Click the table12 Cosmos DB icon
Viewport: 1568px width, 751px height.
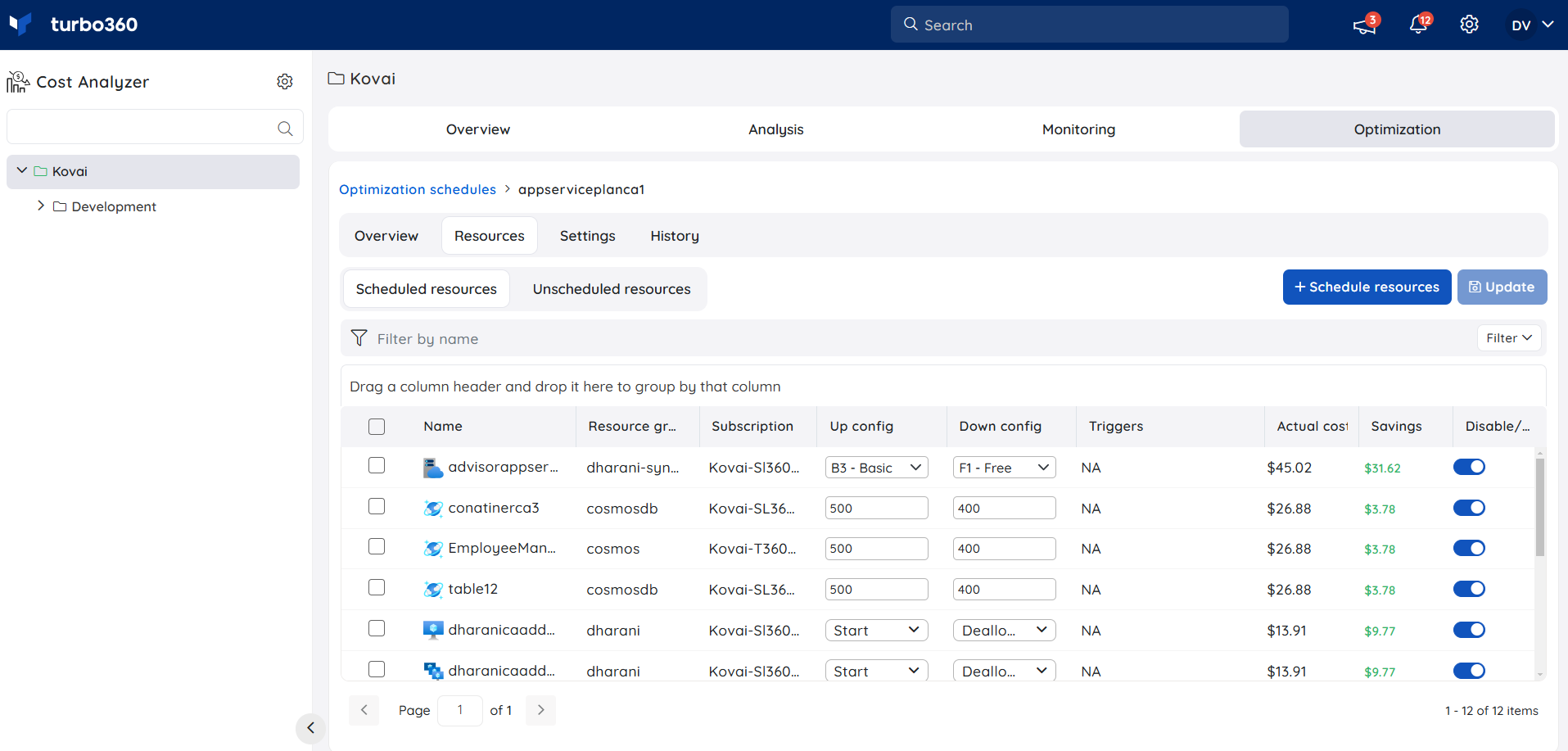coord(433,590)
